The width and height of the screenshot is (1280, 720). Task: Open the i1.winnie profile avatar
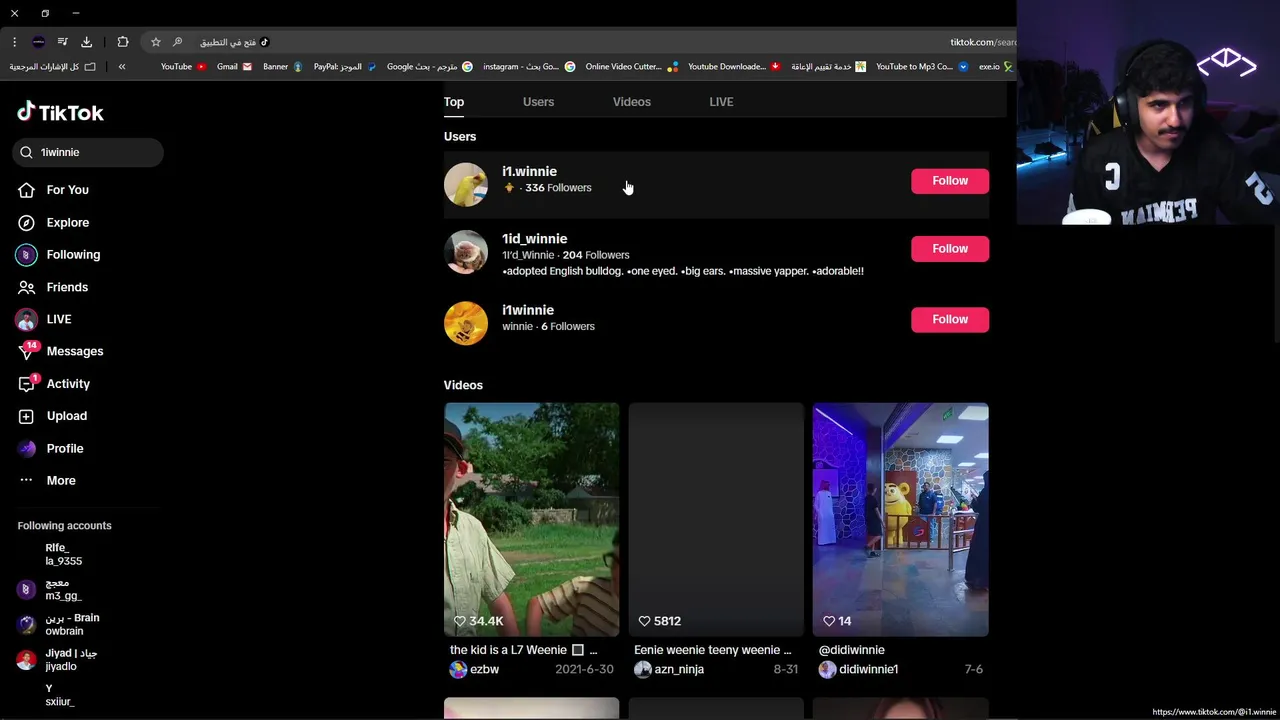(466, 184)
